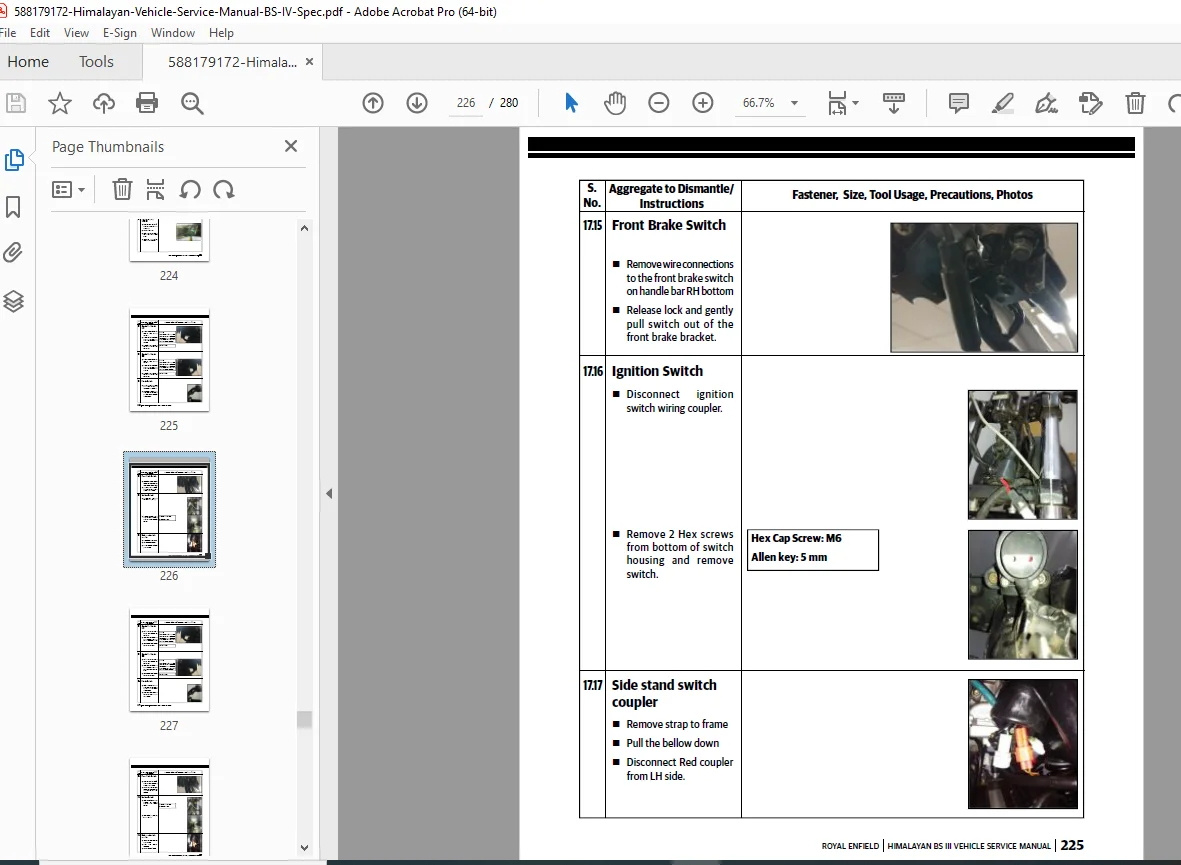Image resolution: width=1181 pixels, height=865 pixels.
Task: Rotate page counterclockwise in thumbnails panel
Action: pyautogui.click(x=190, y=189)
